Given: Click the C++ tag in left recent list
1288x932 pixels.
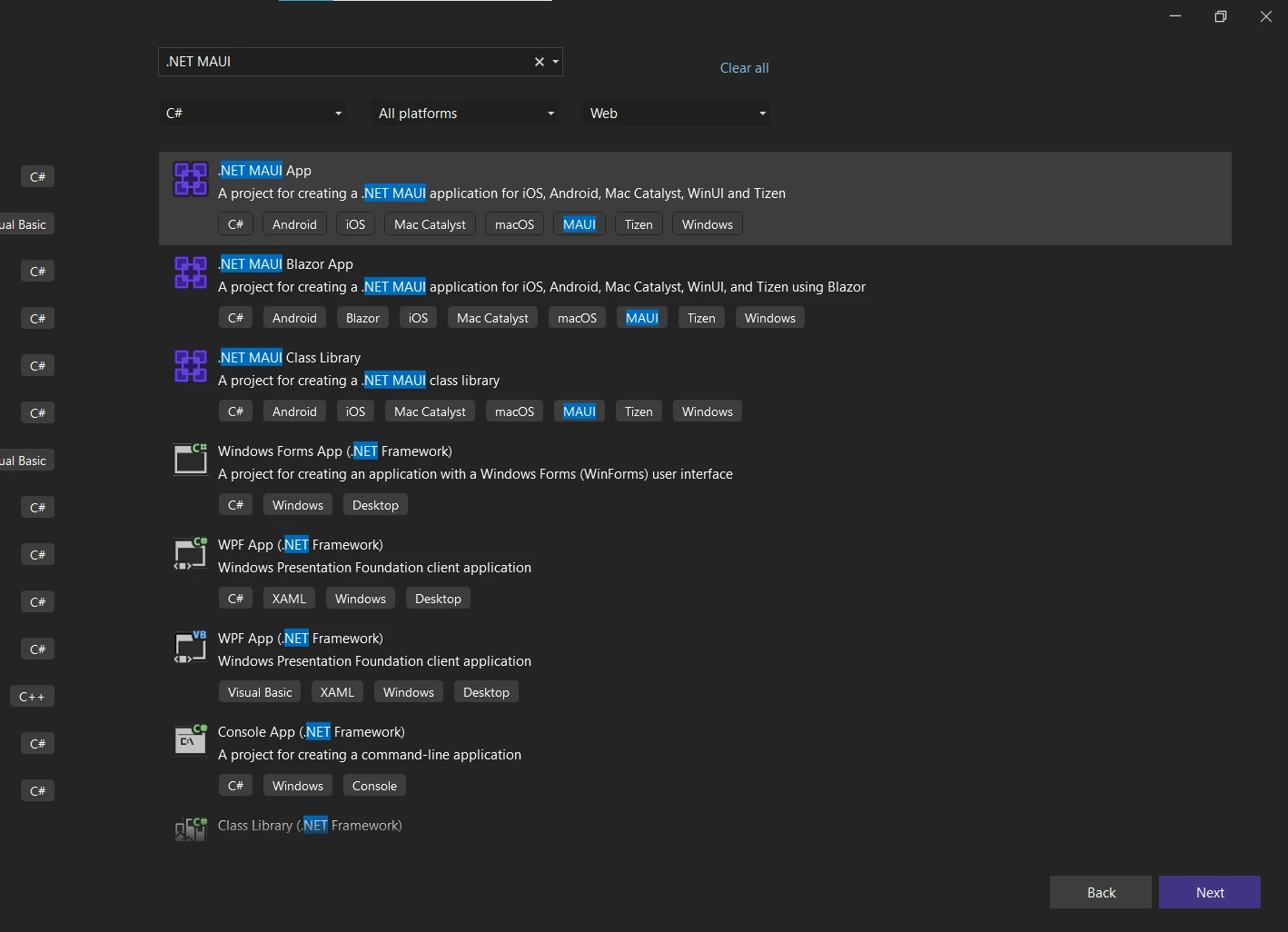Looking at the screenshot, I should click(32, 697).
